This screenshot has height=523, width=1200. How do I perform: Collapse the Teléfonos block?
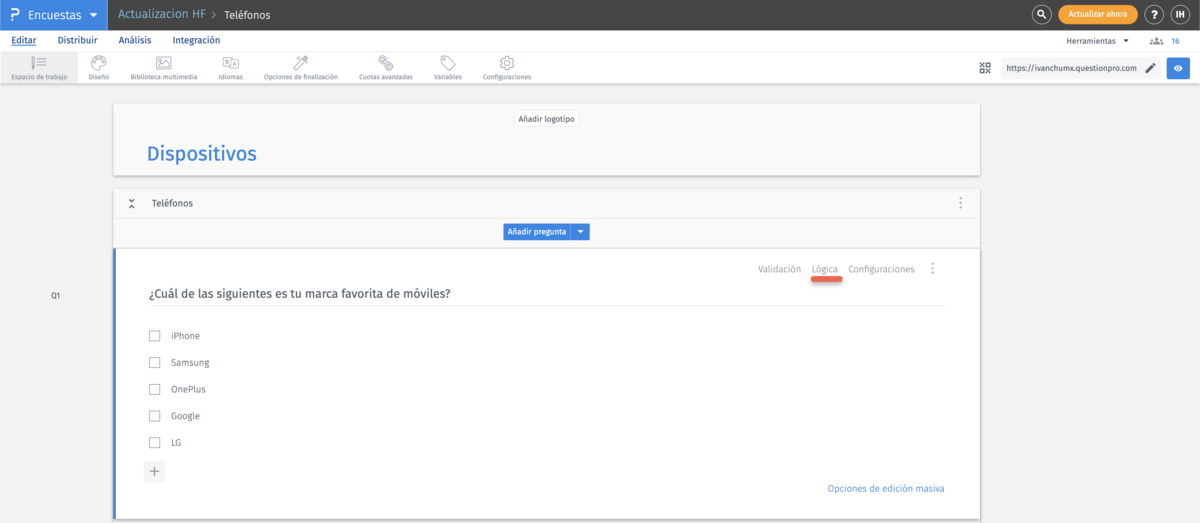[x=131, y=203]
